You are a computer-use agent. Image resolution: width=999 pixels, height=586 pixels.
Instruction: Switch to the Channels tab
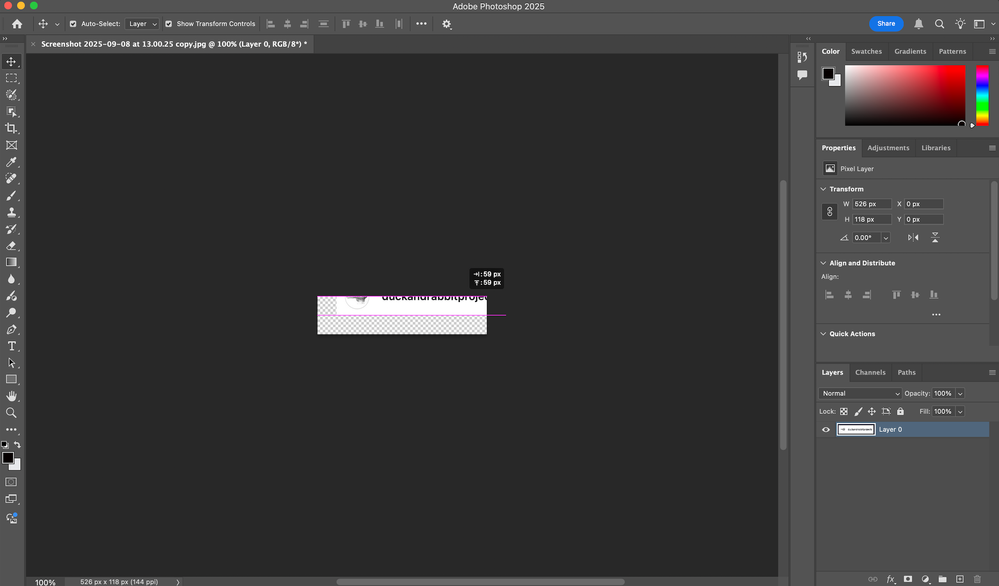[x=870, y=373]
